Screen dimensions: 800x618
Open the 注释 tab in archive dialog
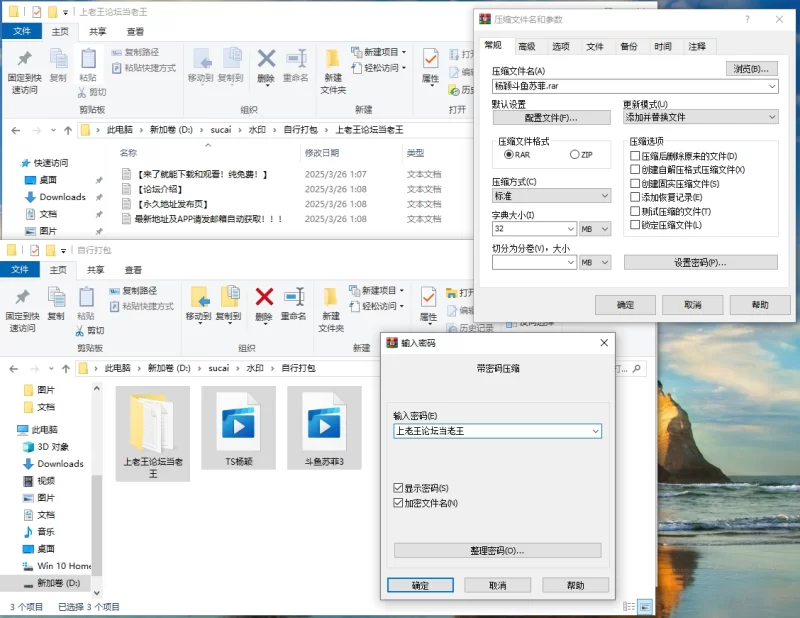tap(697, 46)
